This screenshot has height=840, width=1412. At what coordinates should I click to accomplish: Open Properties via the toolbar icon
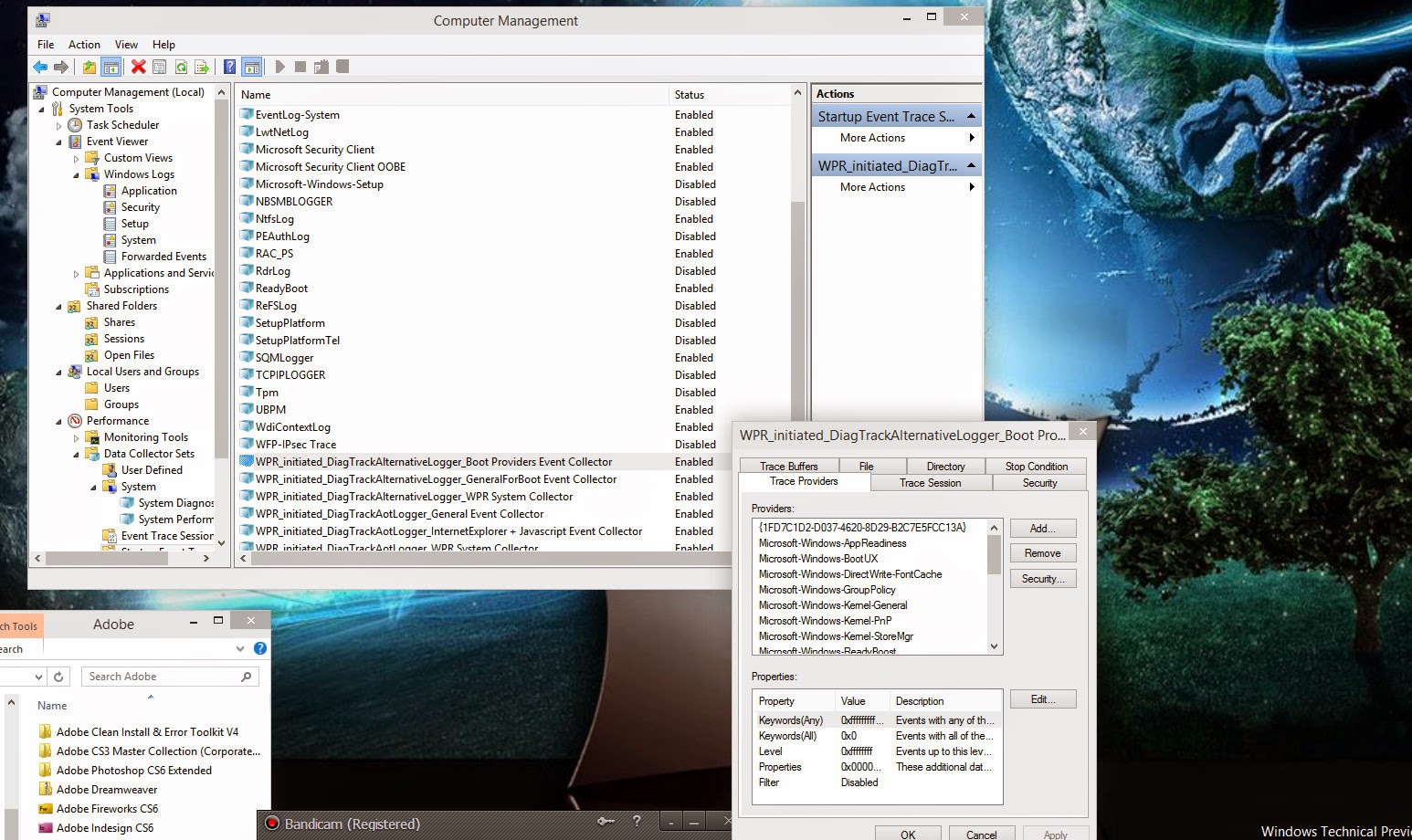coord(160,67)
